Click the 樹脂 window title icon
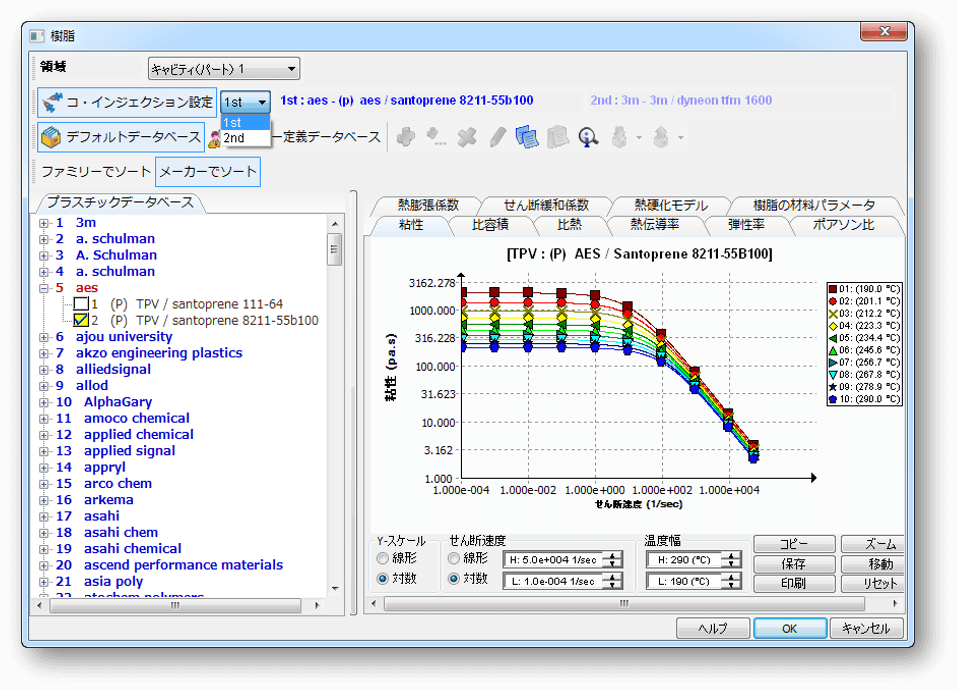 point(37,36)
